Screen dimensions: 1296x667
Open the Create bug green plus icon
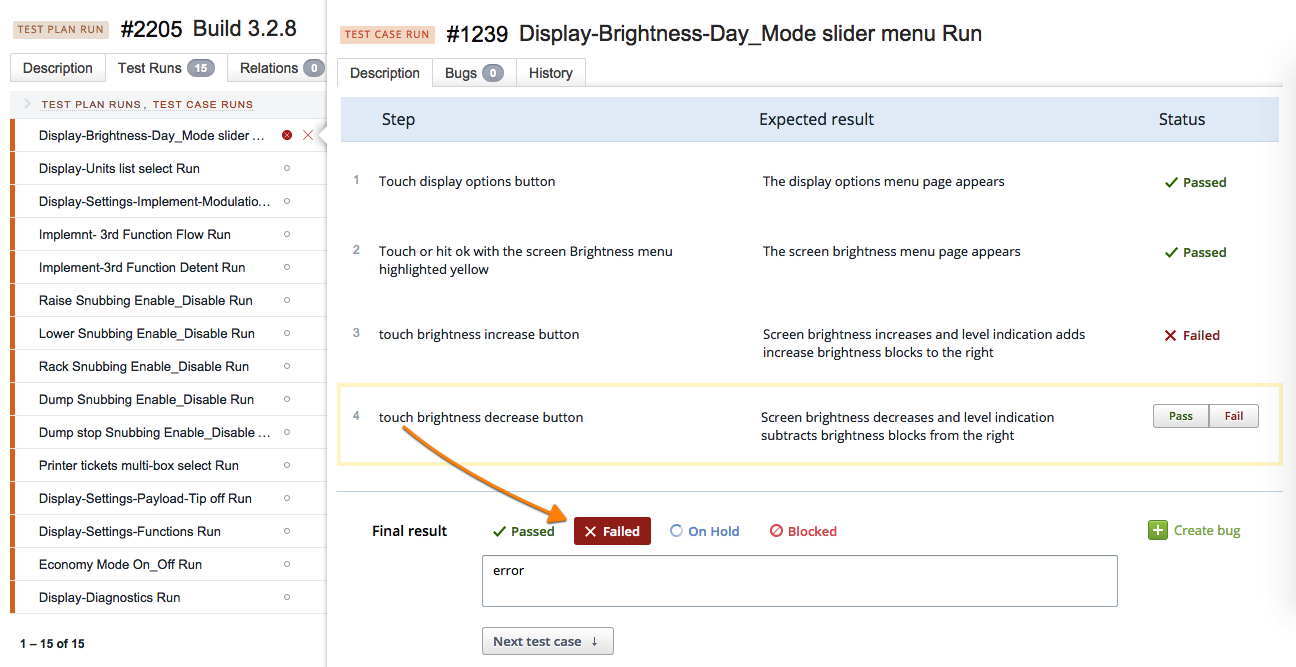[x=1157, y=530]
